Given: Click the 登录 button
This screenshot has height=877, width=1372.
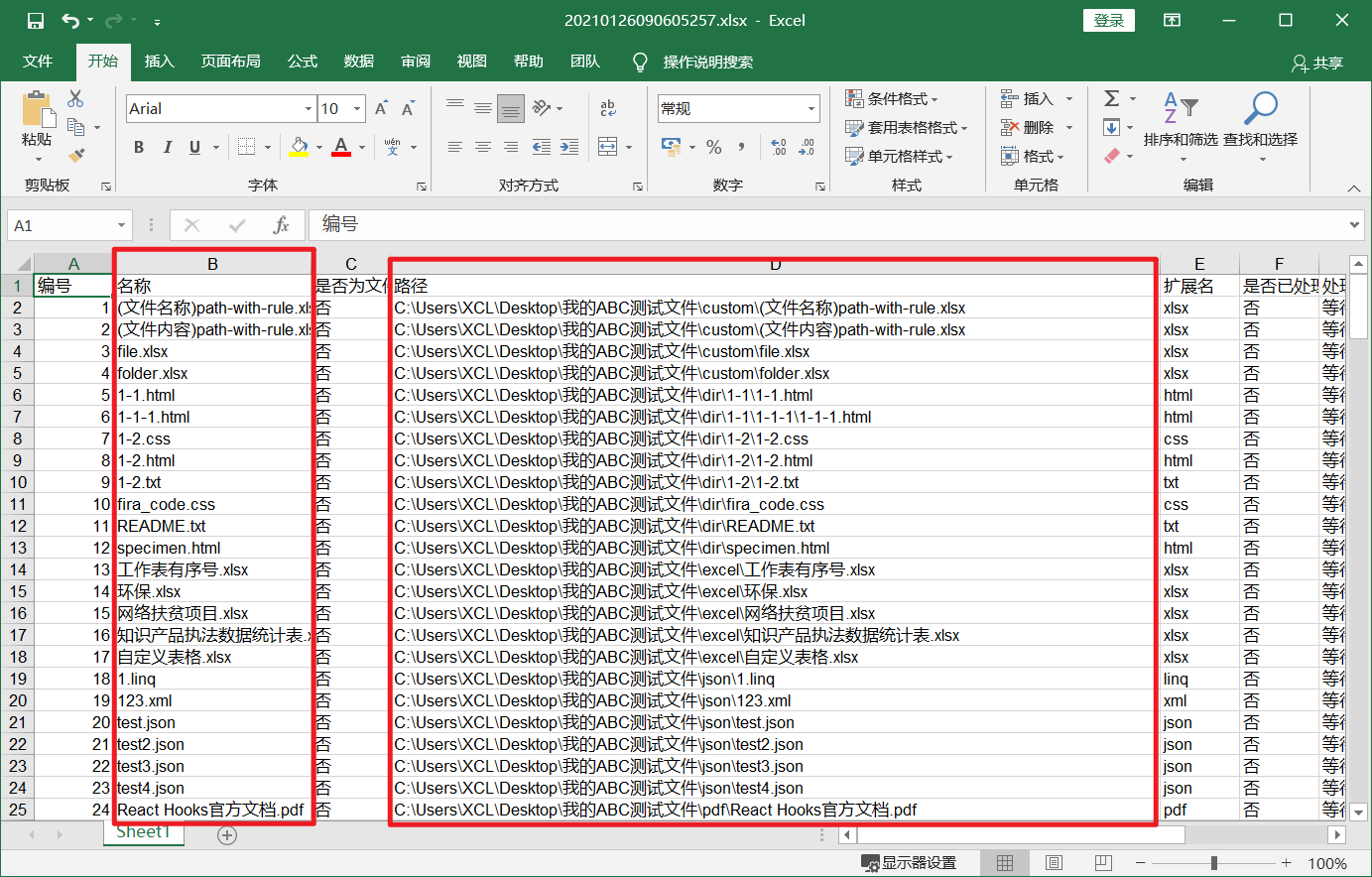Looking at the screenshot, I should click(1108, 19).
